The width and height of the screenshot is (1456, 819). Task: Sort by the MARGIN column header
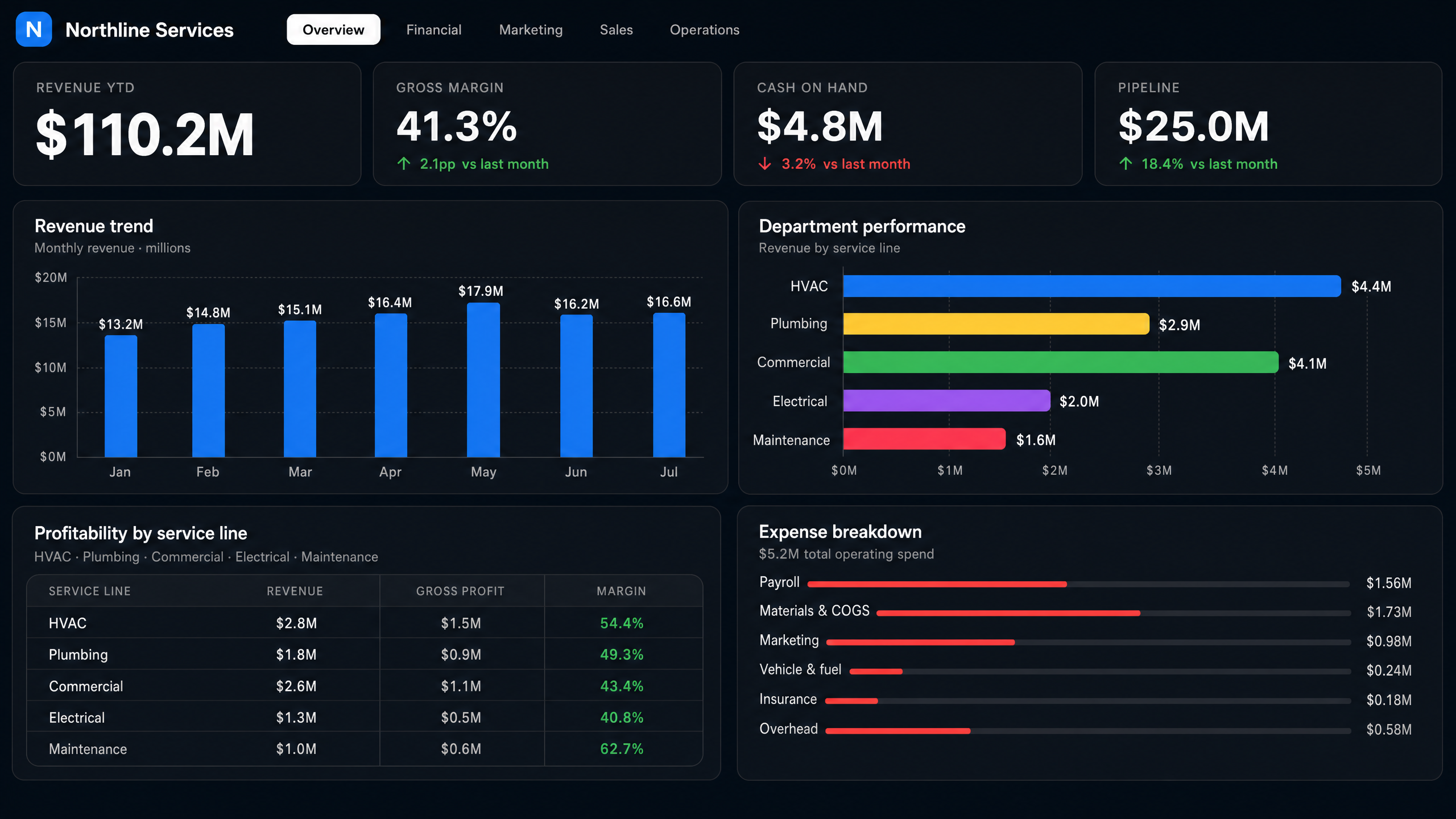pyautogui.click(x=621, y=591)
